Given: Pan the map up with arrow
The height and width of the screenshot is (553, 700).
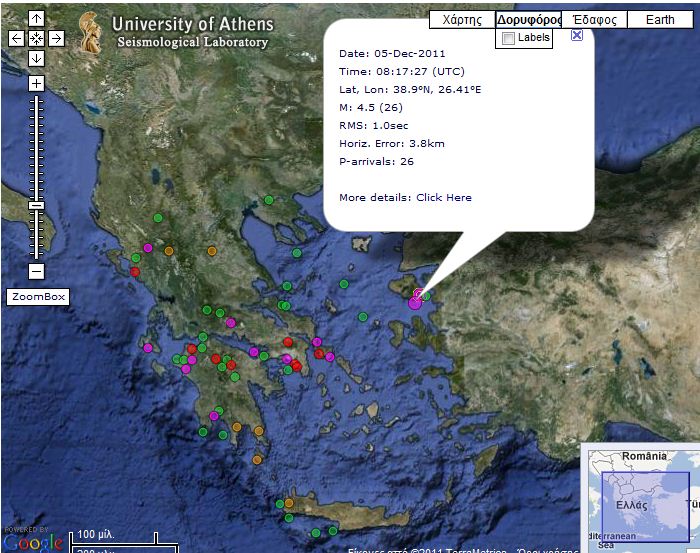Looking at the screenshot, I should pyautogui.click(x=36, y=19).
